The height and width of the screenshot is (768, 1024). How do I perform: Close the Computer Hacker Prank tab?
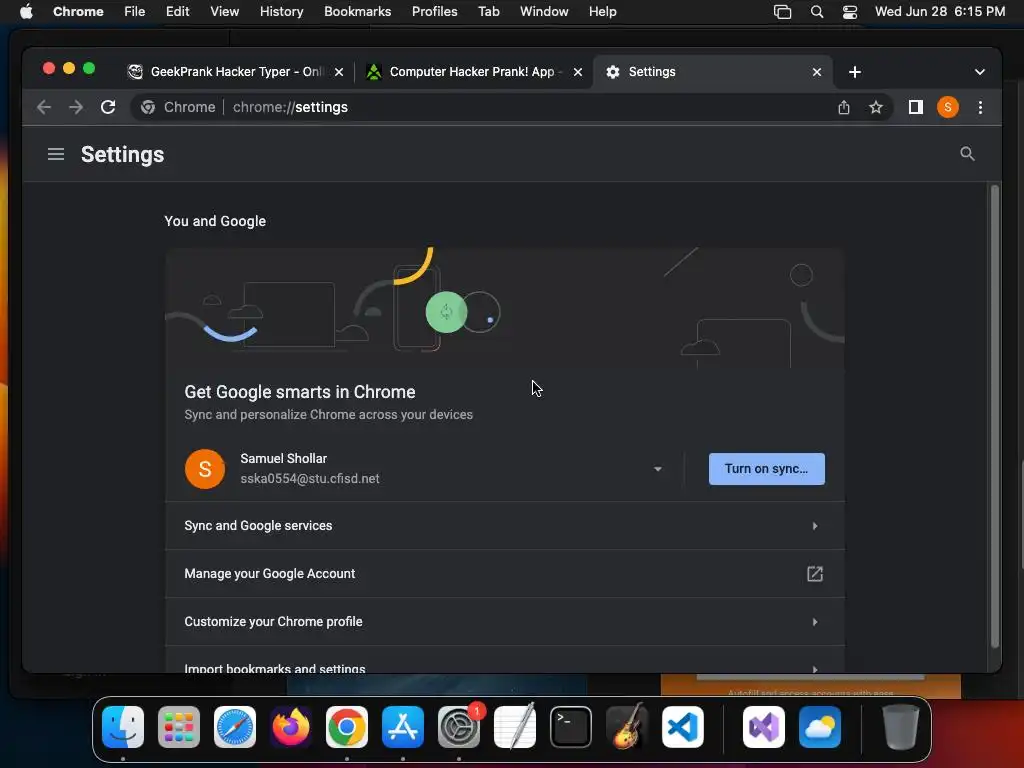(577, 72)
